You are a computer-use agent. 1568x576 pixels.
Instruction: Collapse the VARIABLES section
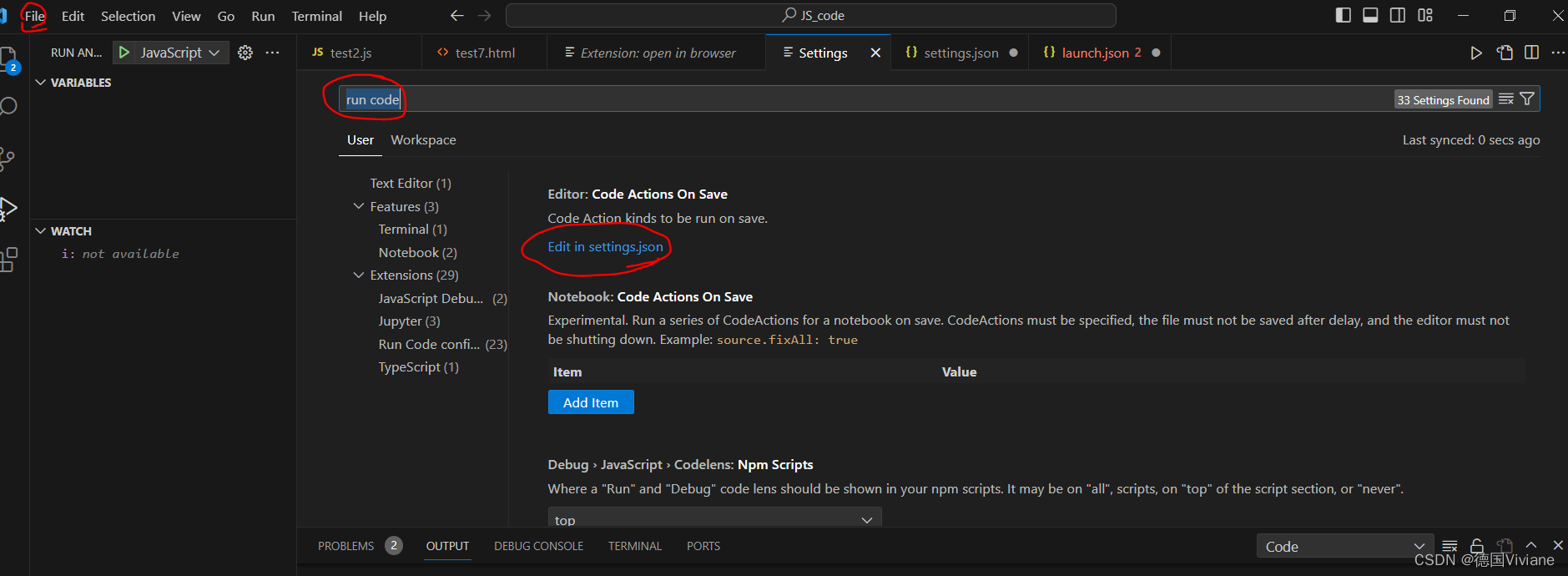coord(40,83)
